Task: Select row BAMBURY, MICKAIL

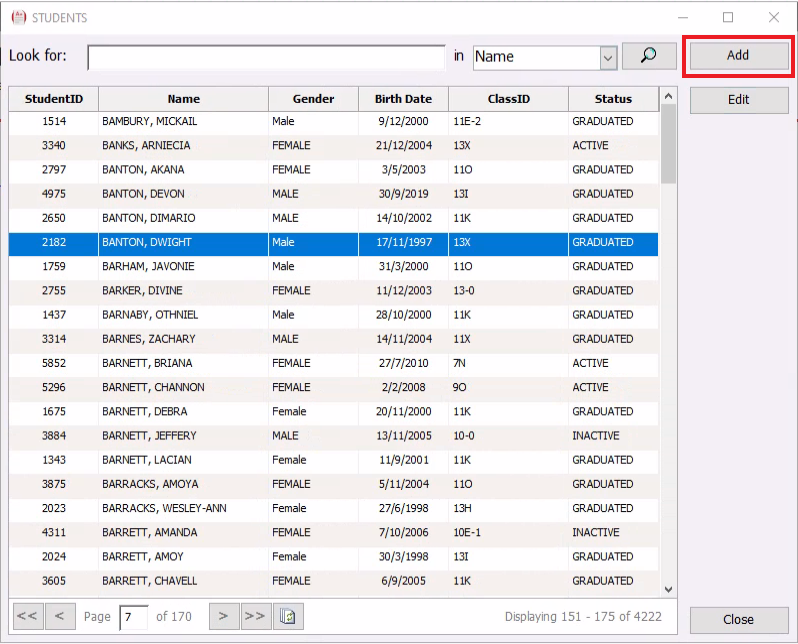Action: (x=333, y=122)
